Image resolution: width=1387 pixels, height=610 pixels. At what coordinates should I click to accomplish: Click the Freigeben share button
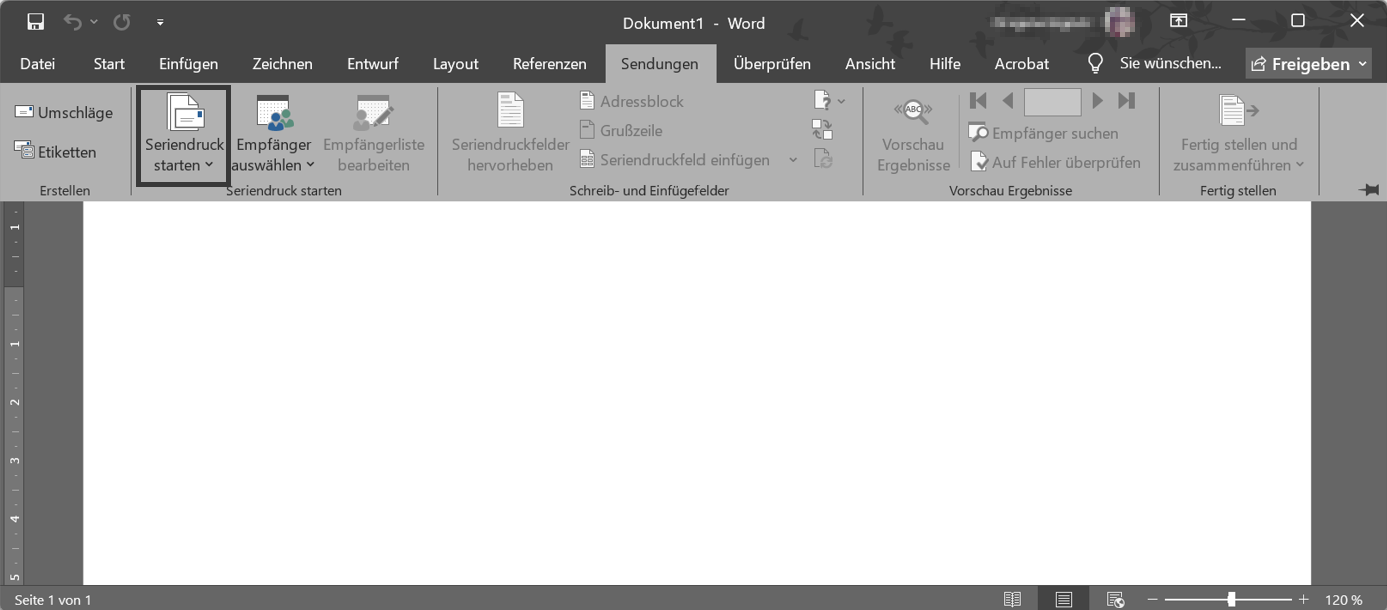point(1309,64)
